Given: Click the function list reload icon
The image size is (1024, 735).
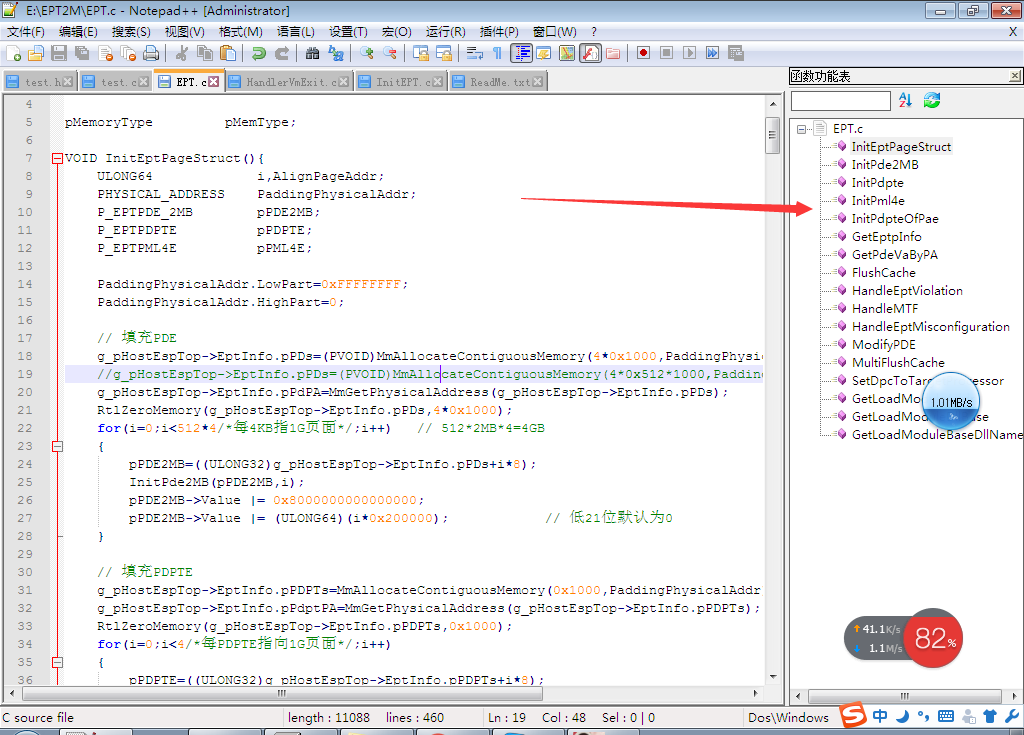Looking at the screenshot, I should coord(932,100).
